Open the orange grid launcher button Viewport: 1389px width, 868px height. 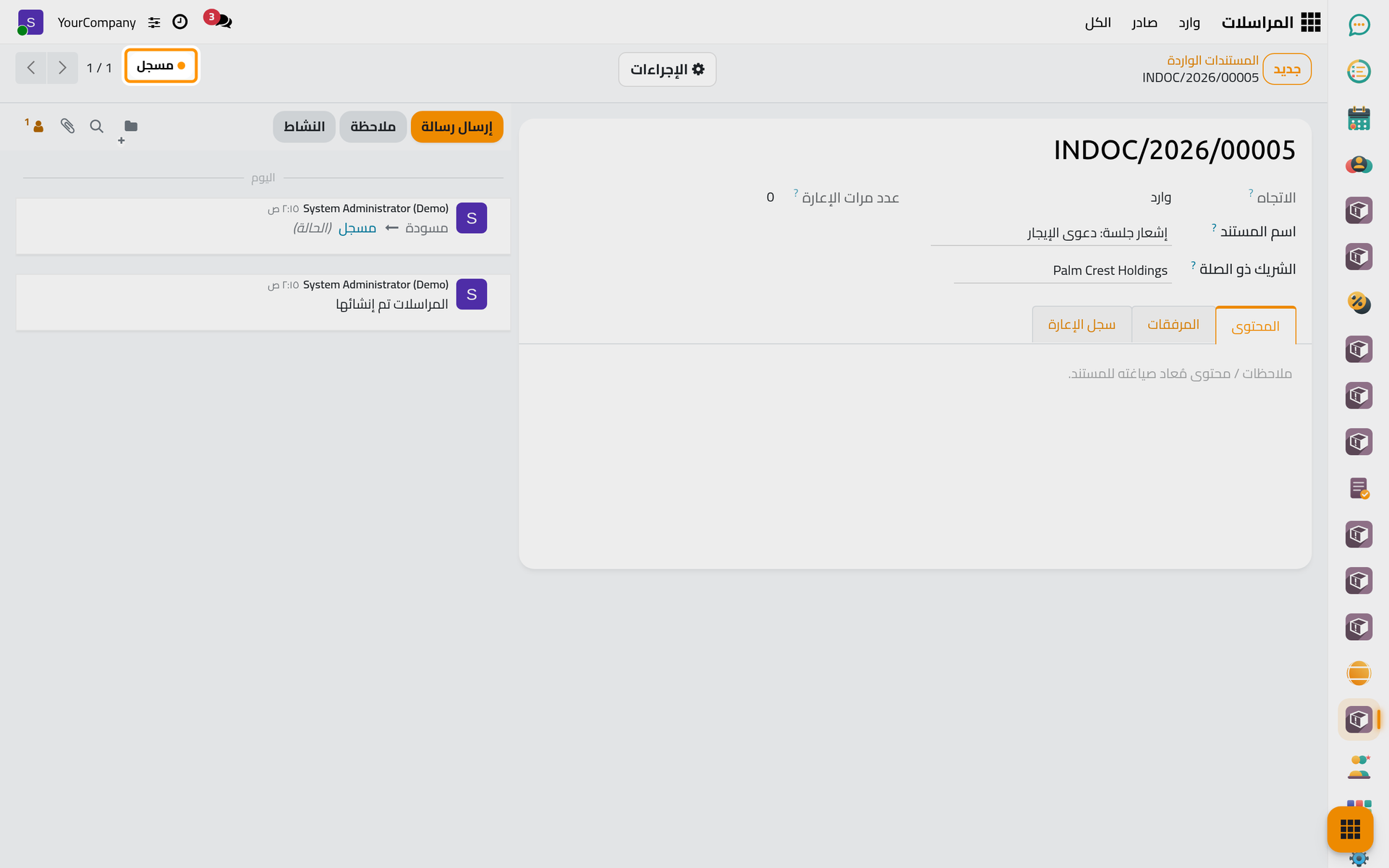pyautogui.click(x=1350, y=829)
